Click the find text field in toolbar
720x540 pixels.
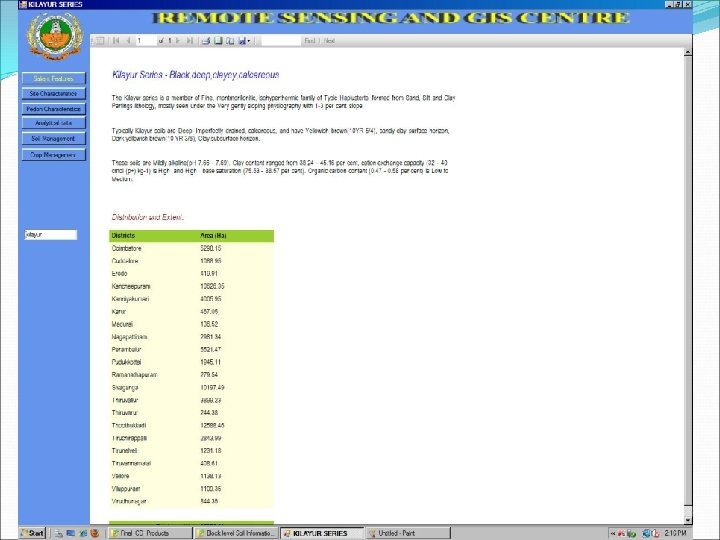(281, 41)
